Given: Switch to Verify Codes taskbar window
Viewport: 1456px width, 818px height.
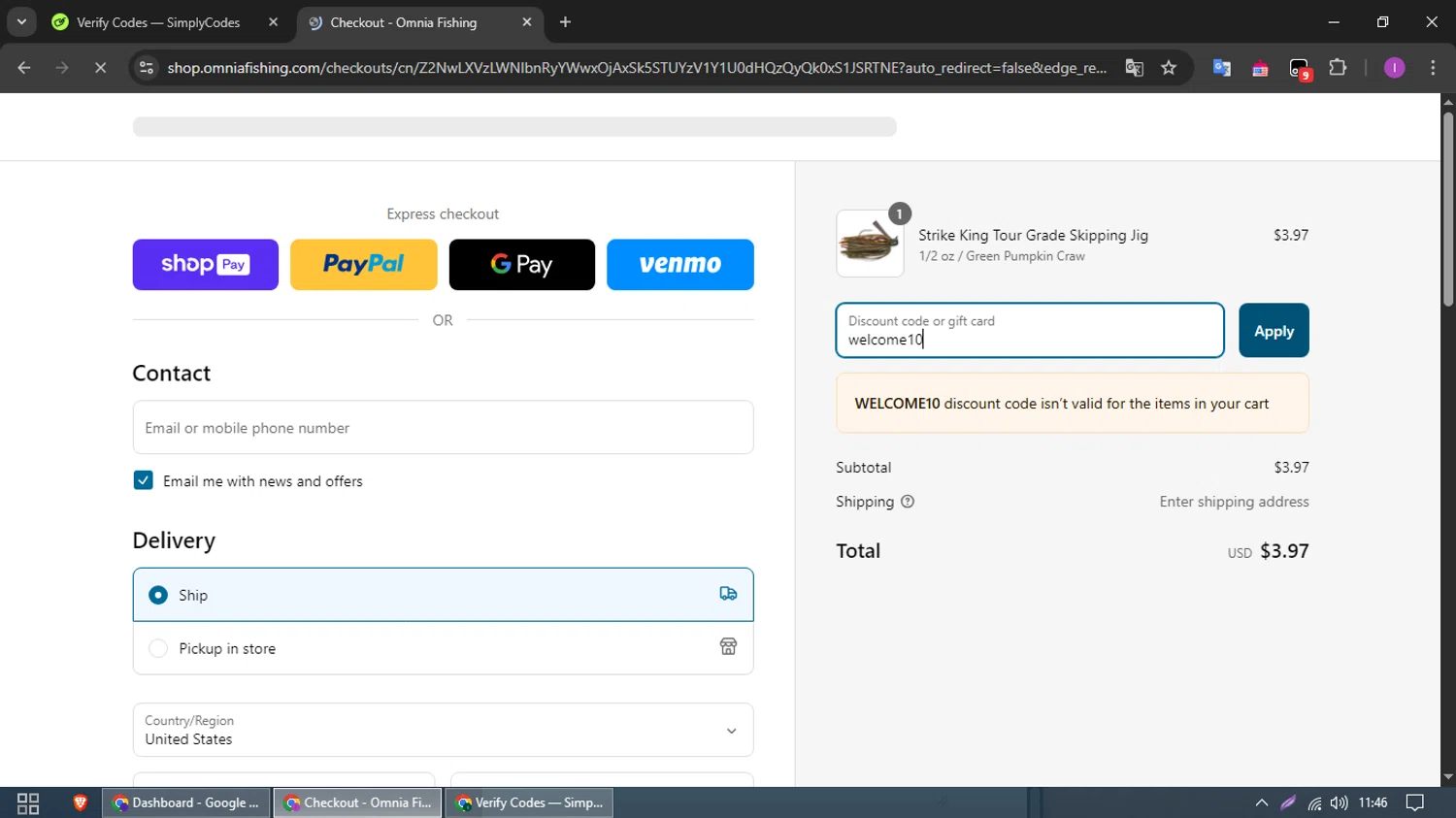Looking at the screenshot, I should pyautogui.click(x=530, y=803).
